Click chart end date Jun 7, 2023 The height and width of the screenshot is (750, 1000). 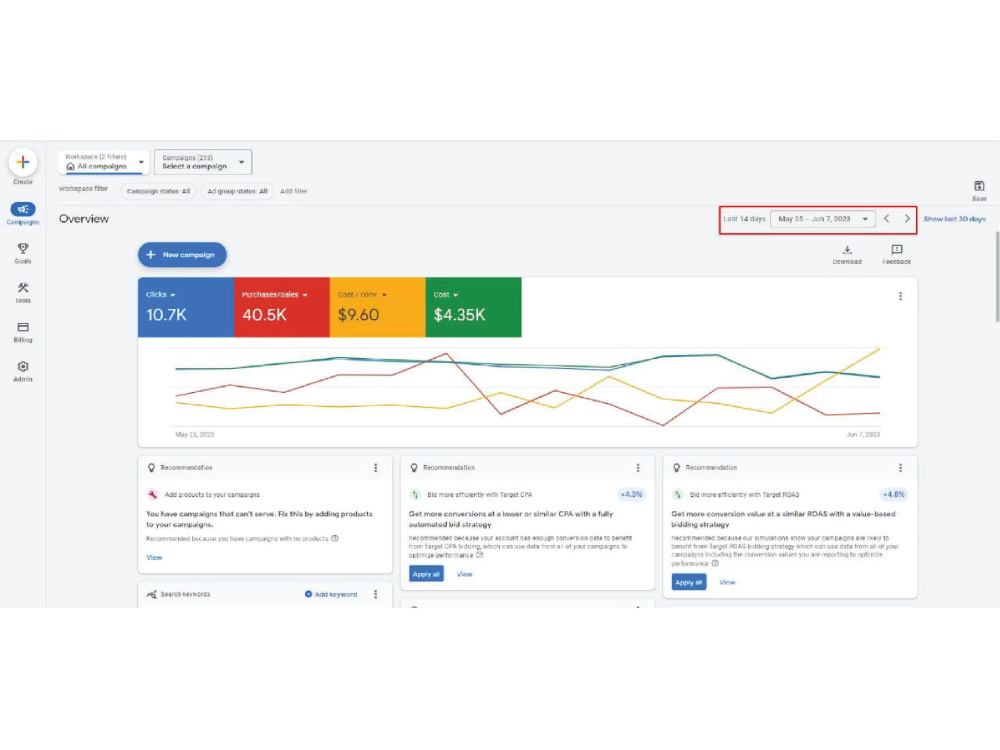click(863, 434)
